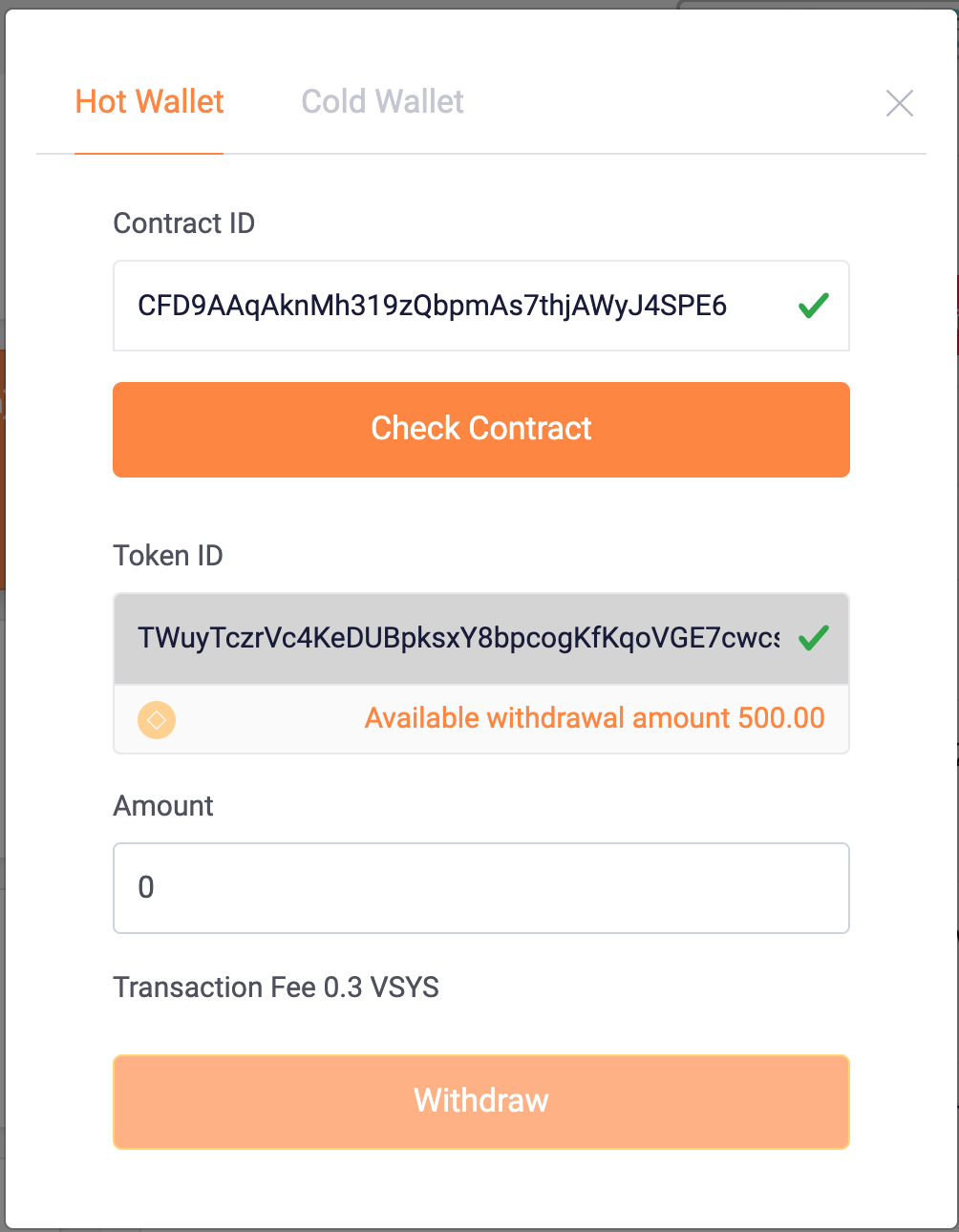The width and height of the screenshot is (959, 1232).
Task: Click the token verification checkmark icon
Action: (813, 638)
